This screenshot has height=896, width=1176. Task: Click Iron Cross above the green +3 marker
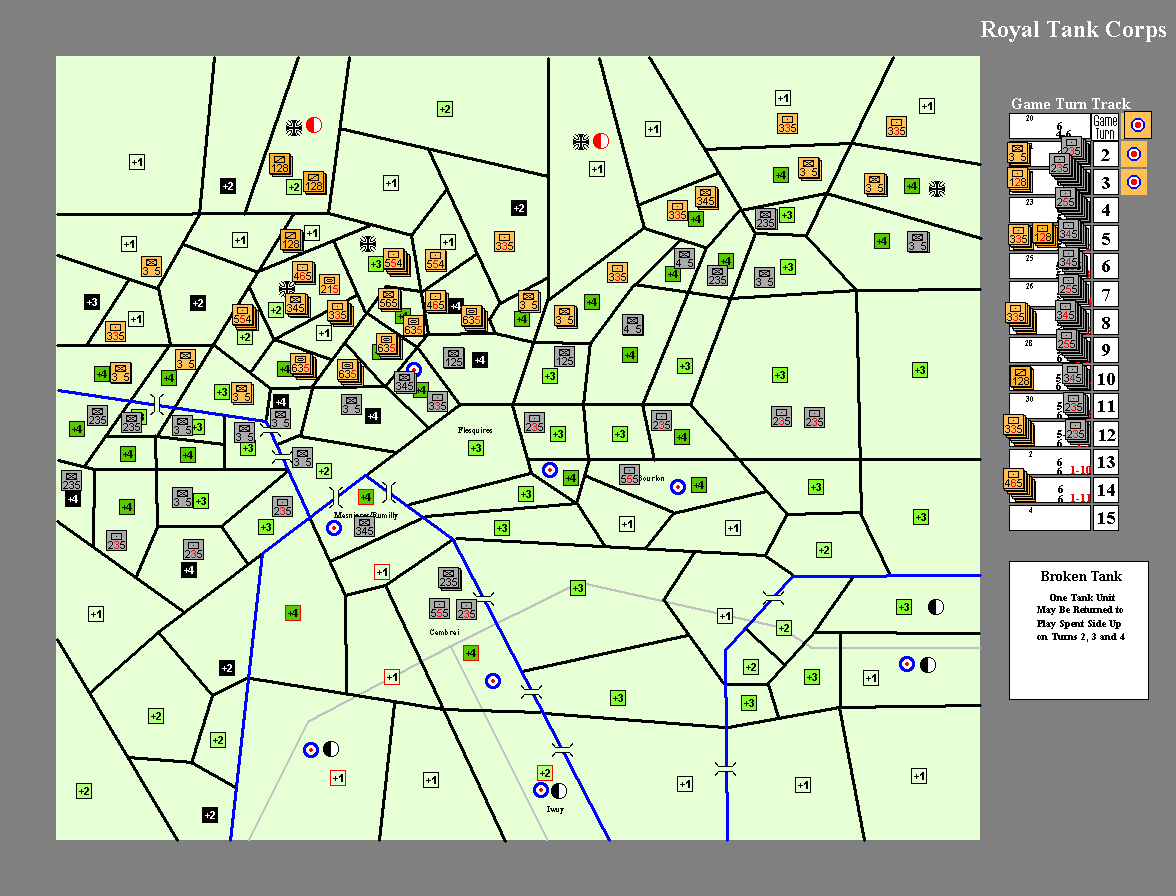click(x=368, y=244)
